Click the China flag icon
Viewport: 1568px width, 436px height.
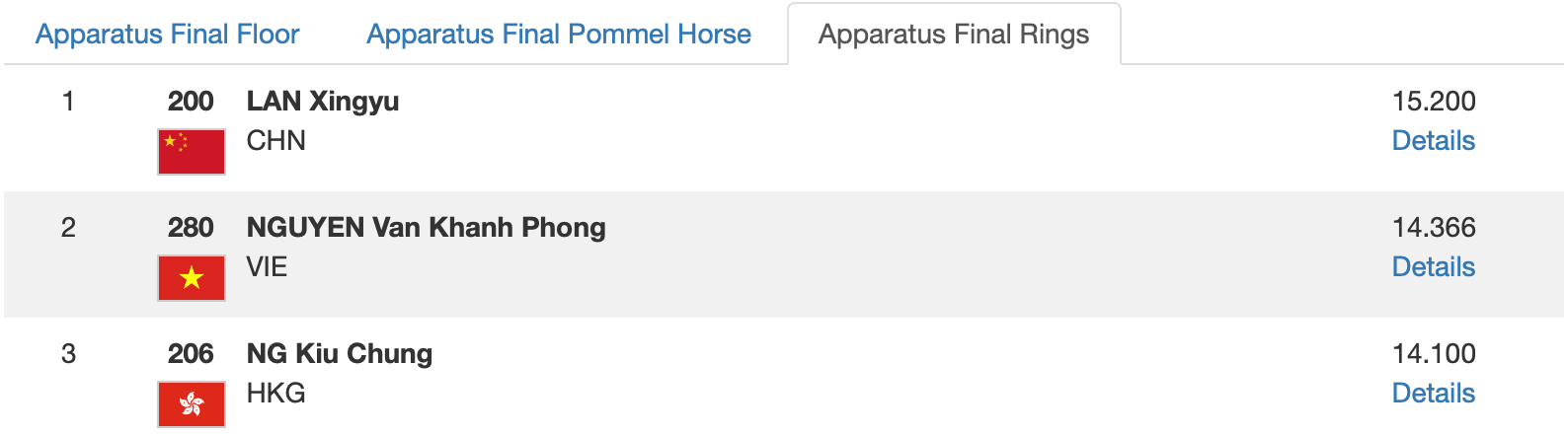coord(192,152)
